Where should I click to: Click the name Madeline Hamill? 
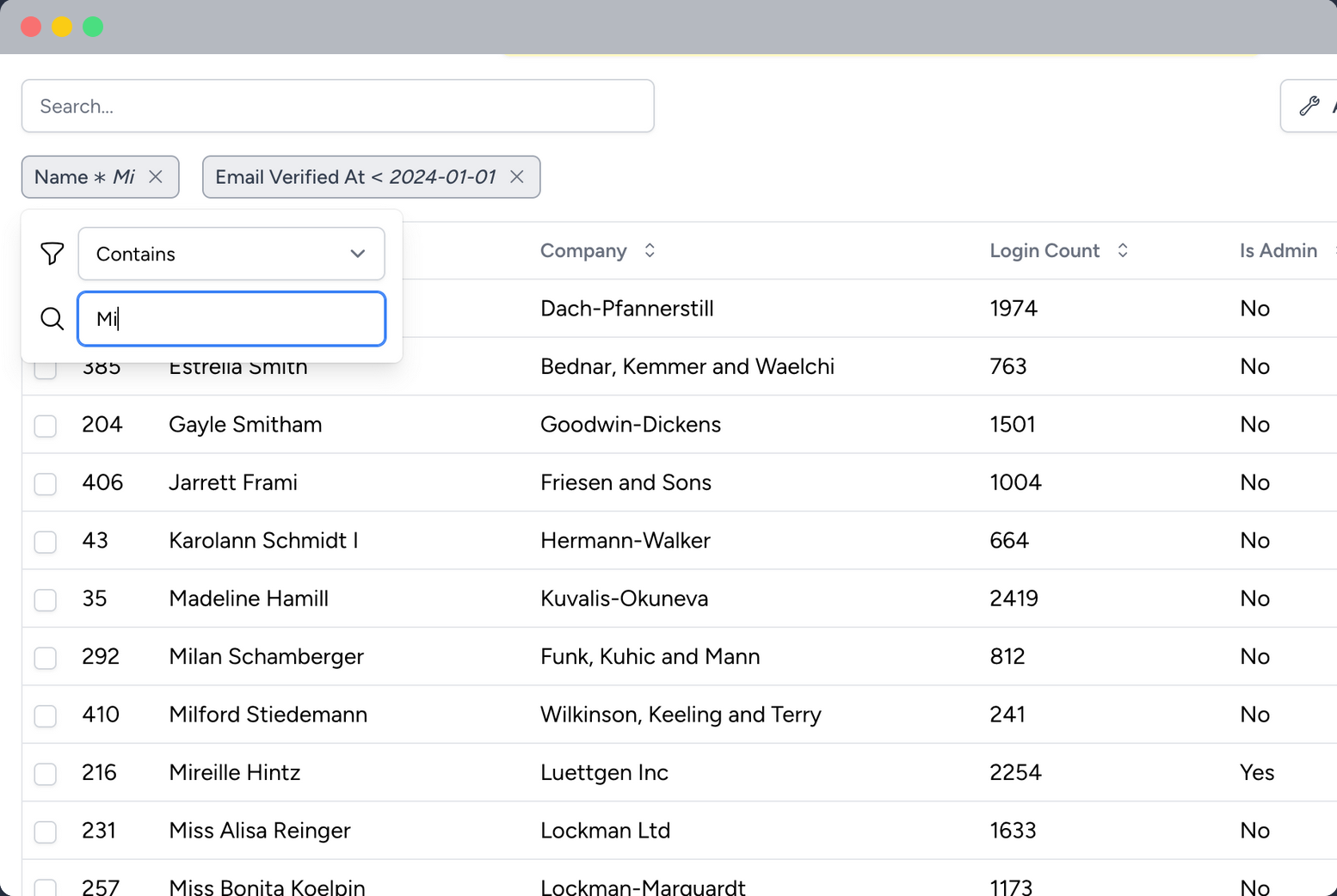coord(249,598)
